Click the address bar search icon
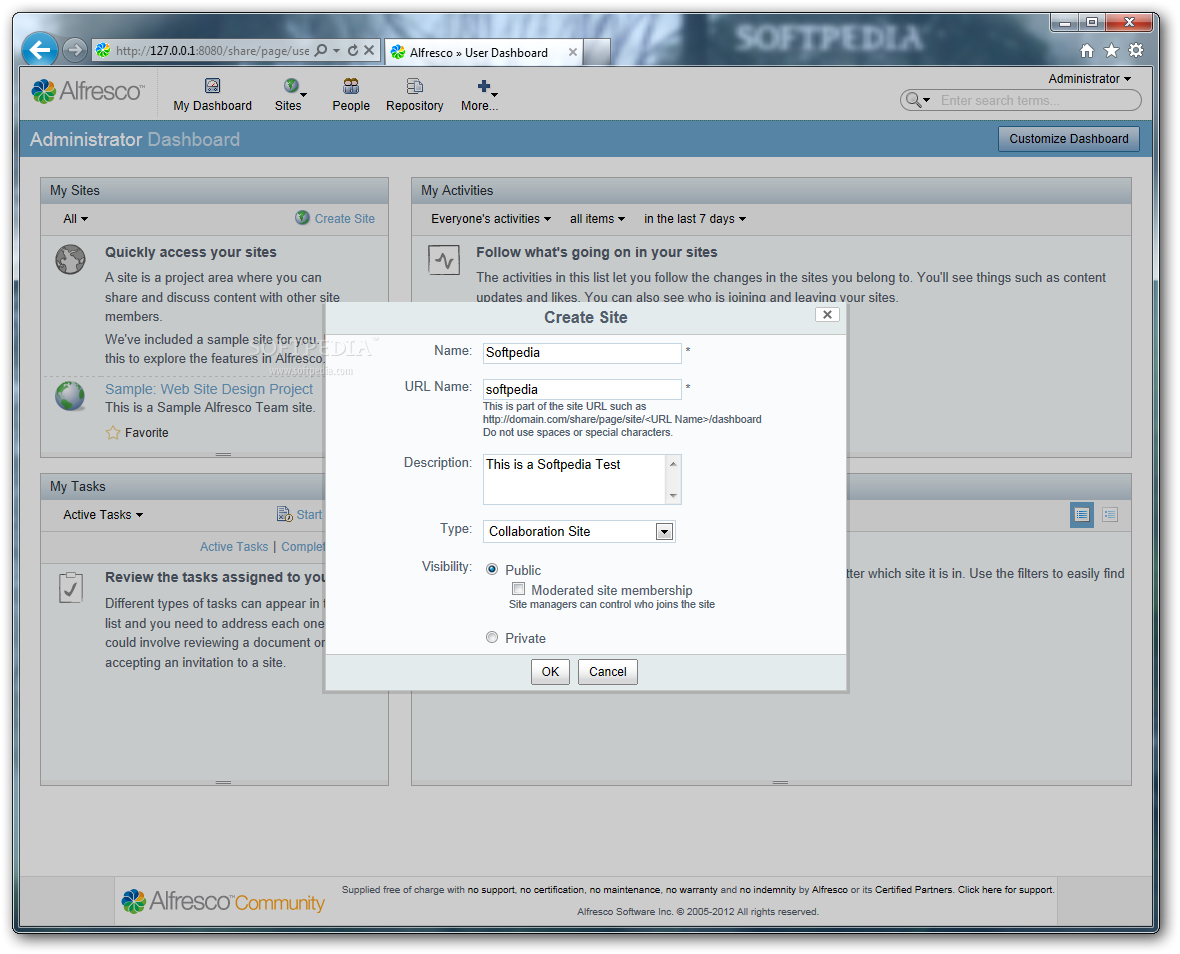The image size is (1180, 954). pos(321,50)
